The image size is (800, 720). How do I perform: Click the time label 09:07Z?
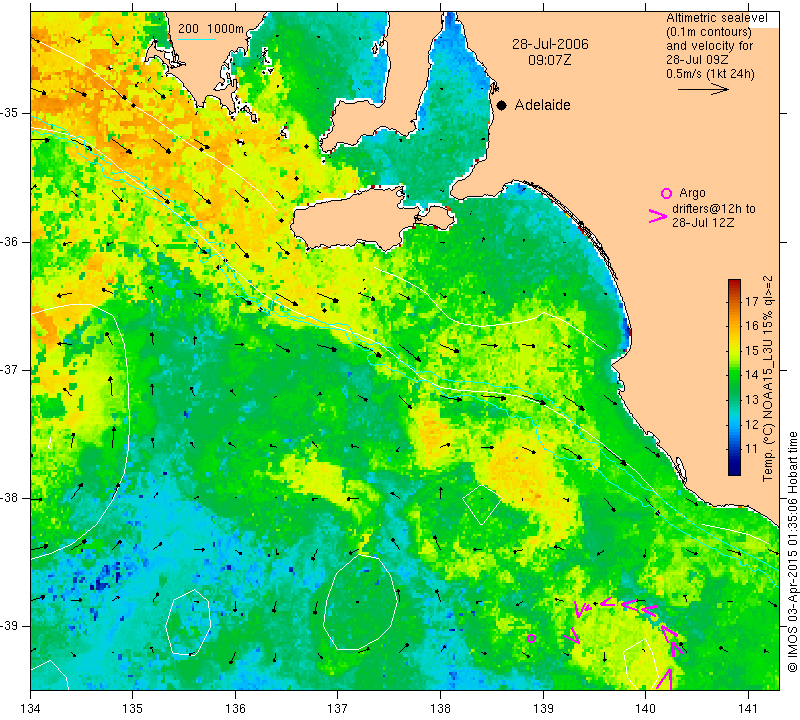(x=549, y=60)
